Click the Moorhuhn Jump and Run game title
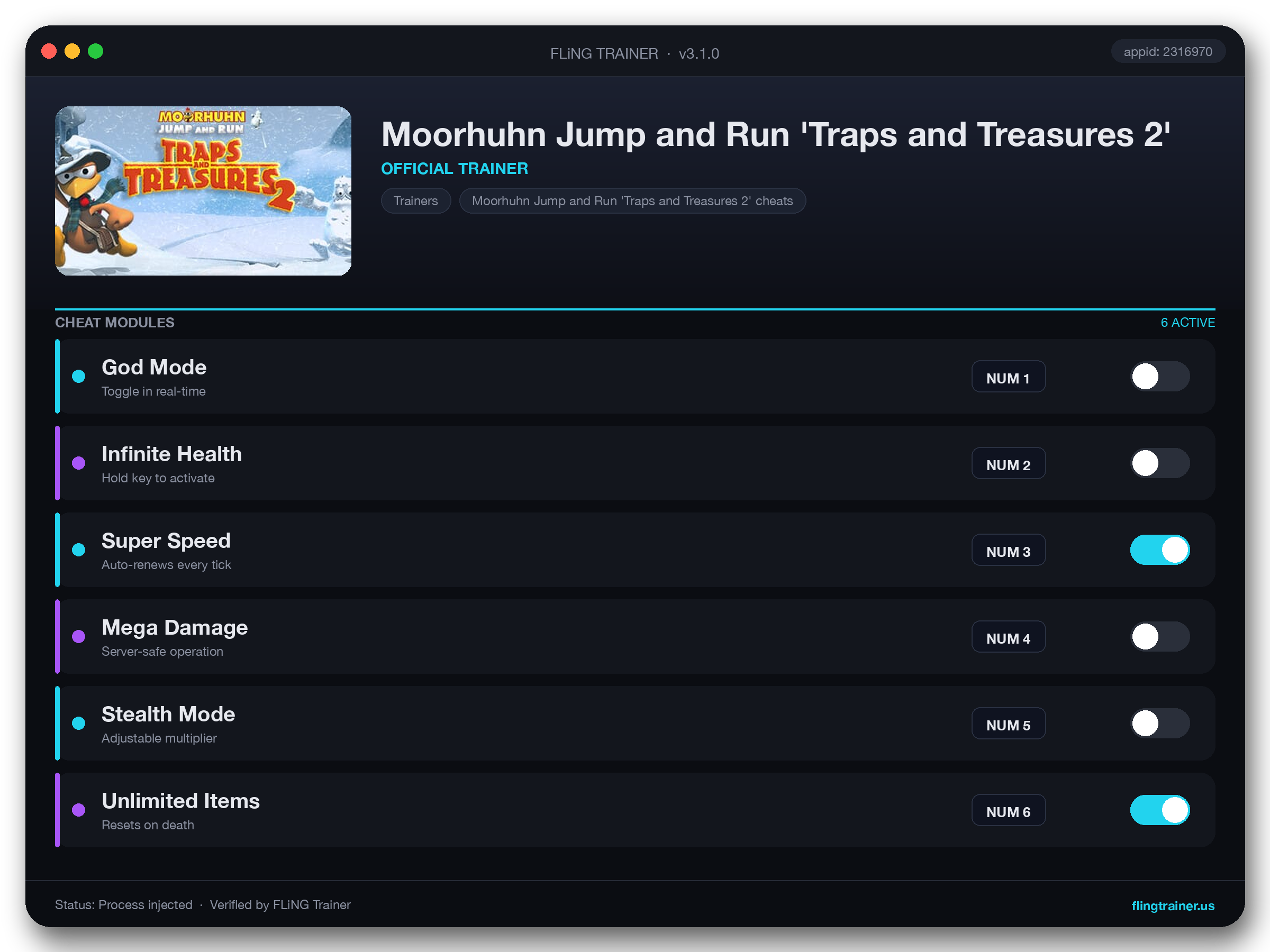This screenshot has height=952, width=1270. [776, 135]
